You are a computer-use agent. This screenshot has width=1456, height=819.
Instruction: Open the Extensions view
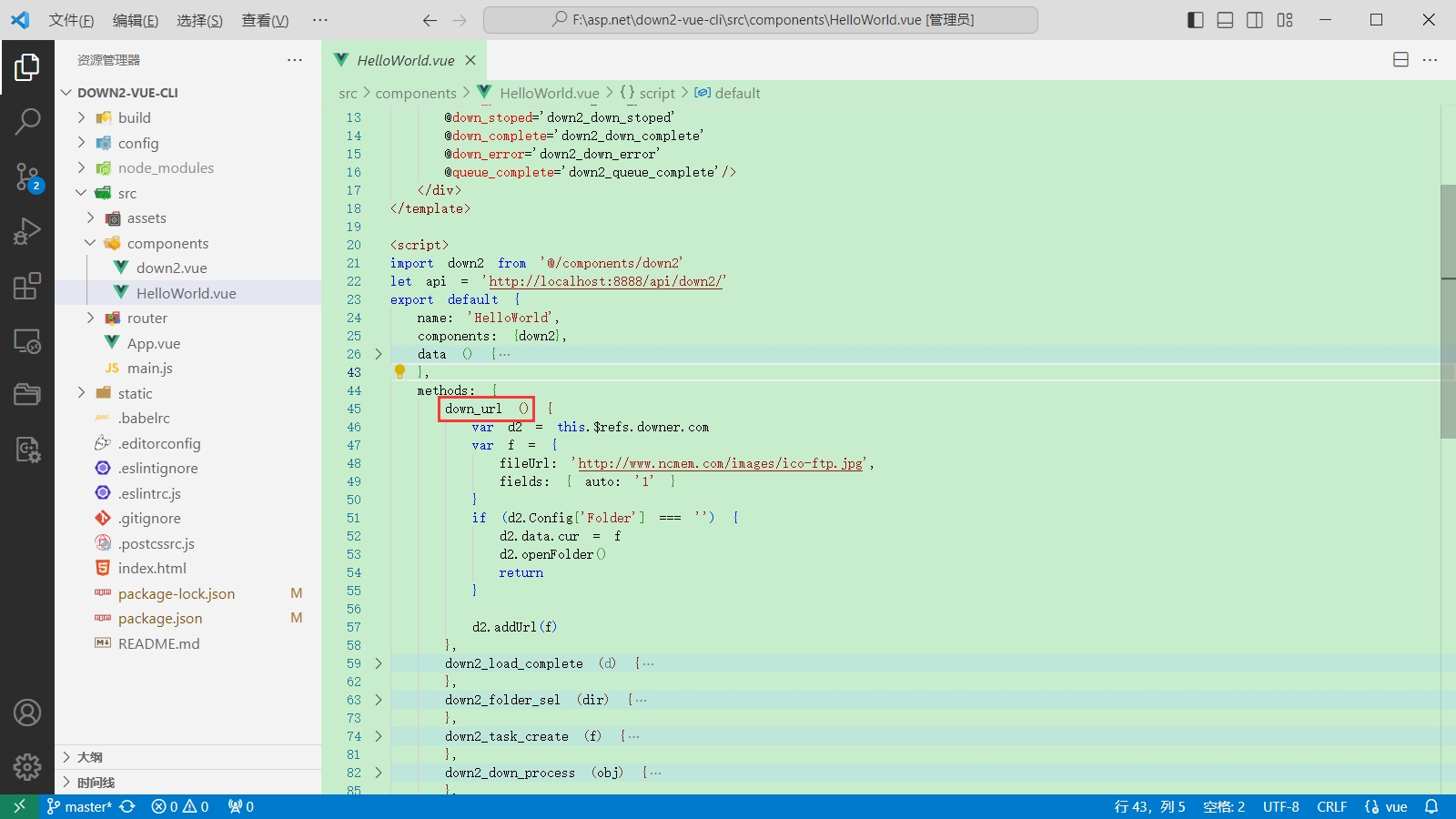(27, 286)
